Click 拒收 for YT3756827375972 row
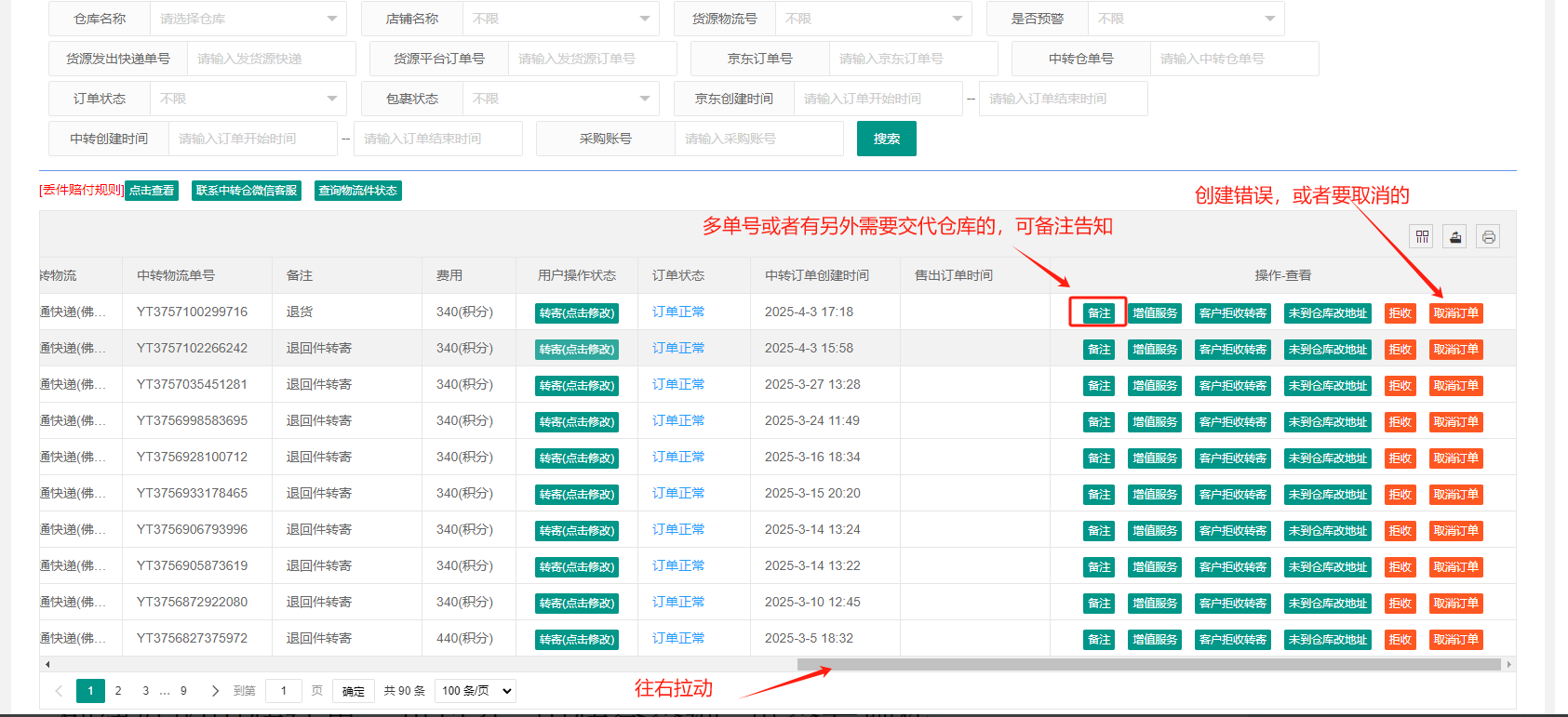 (1400, 640)
